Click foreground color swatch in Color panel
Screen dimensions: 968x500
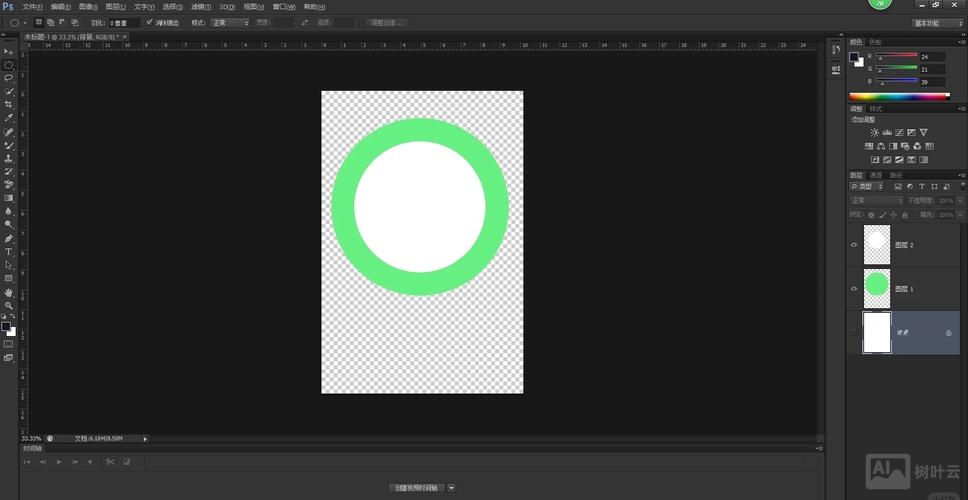tap(854, 57)
